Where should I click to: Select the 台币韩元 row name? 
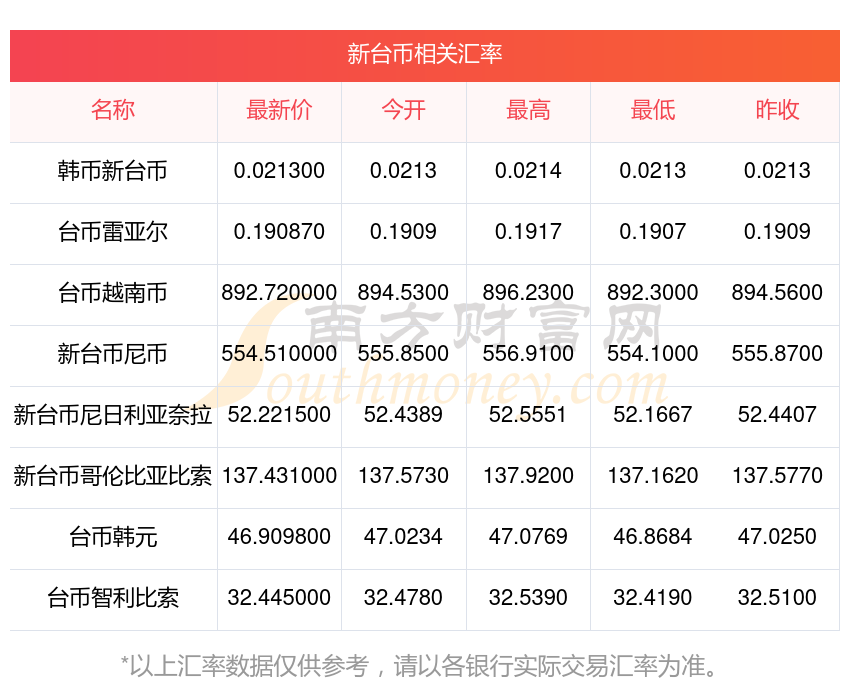[113, 537]
